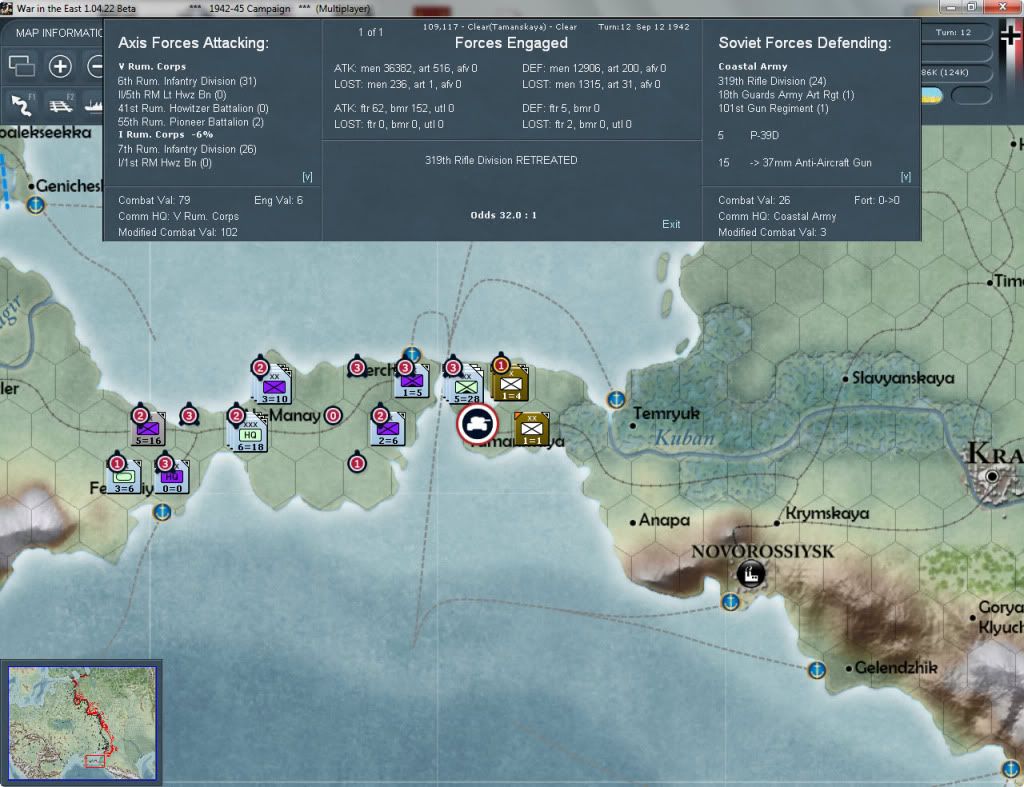
Task: Click the Anapa town label
Action: (664, 521)
